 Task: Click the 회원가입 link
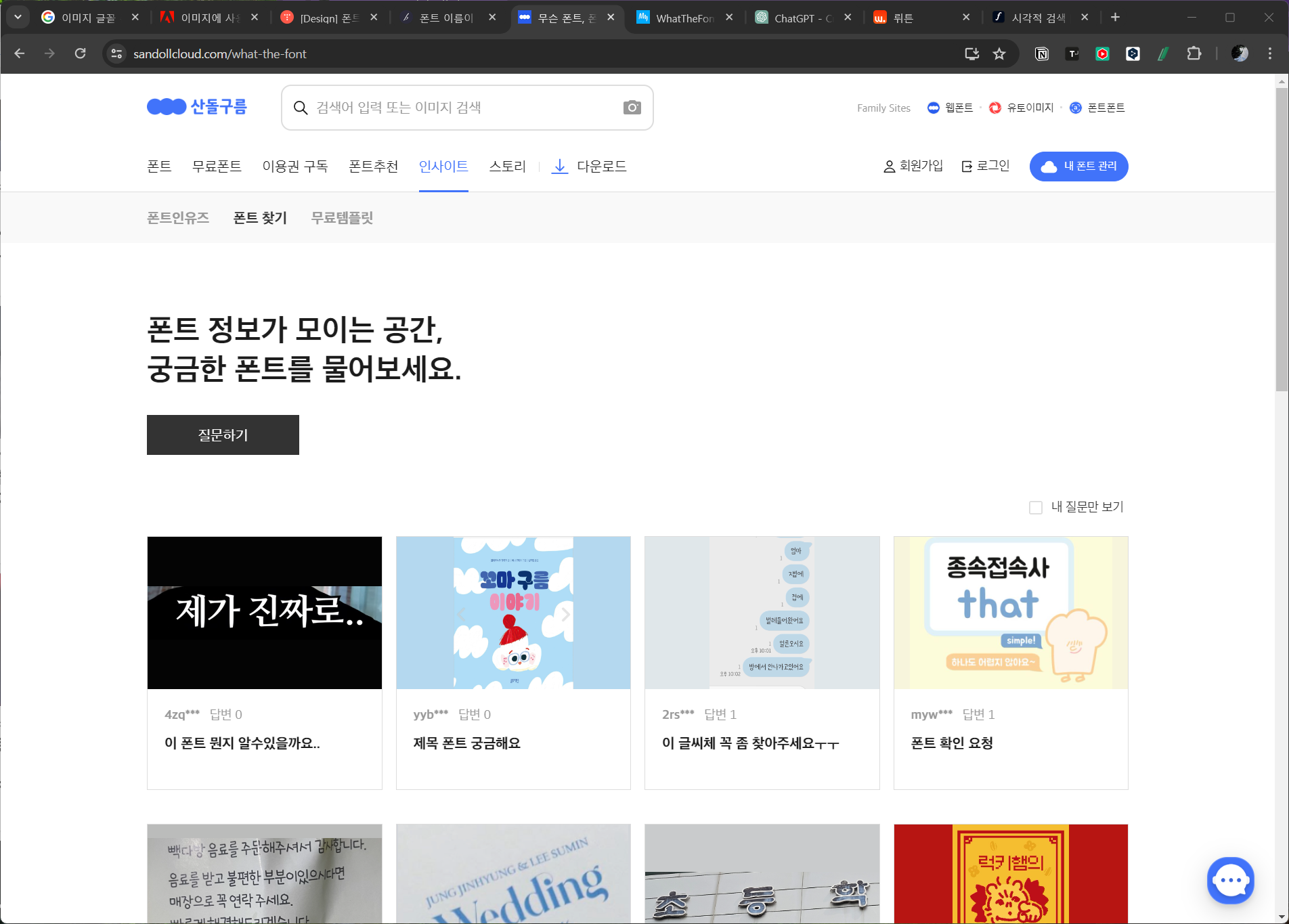913,166
